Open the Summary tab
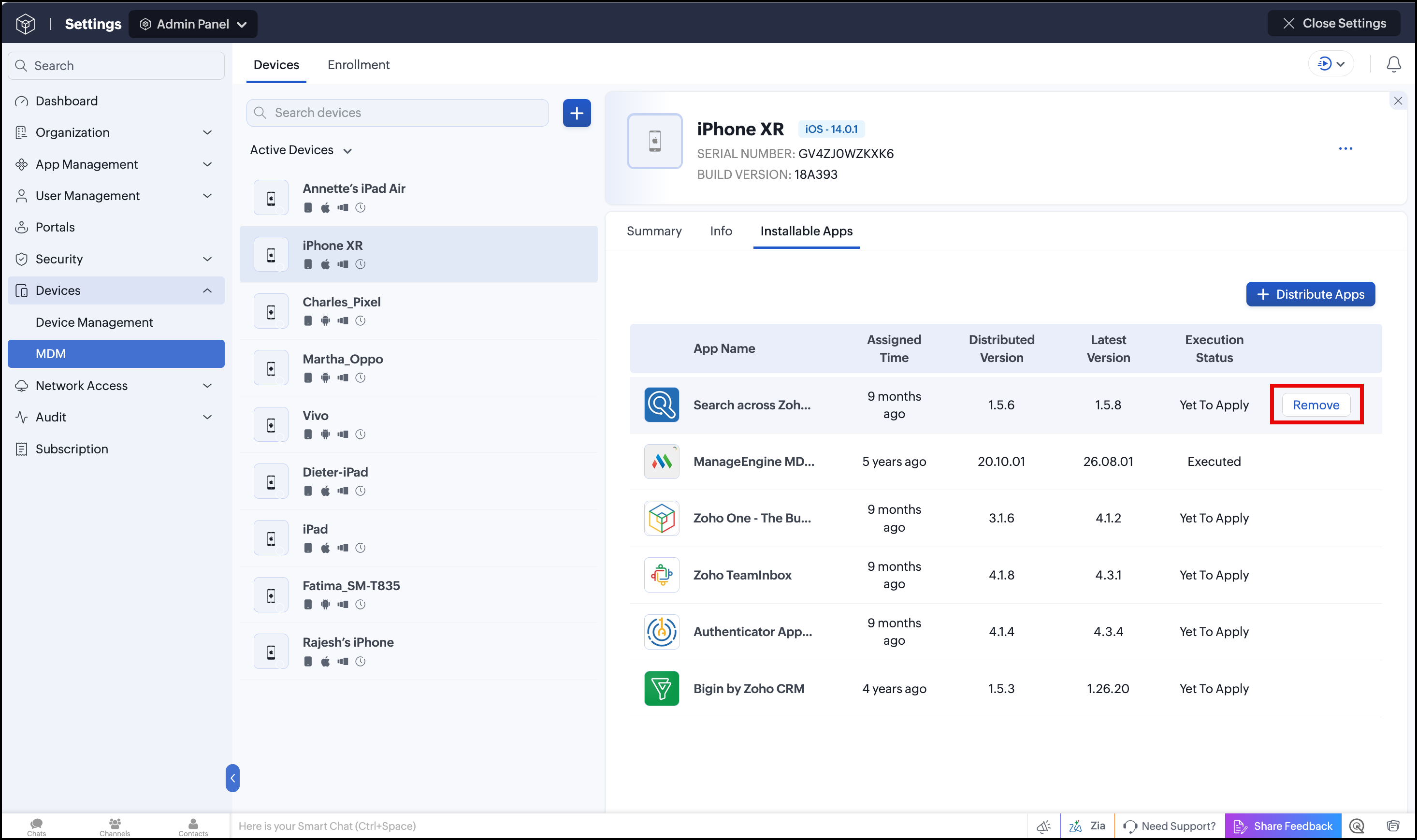 653,231
